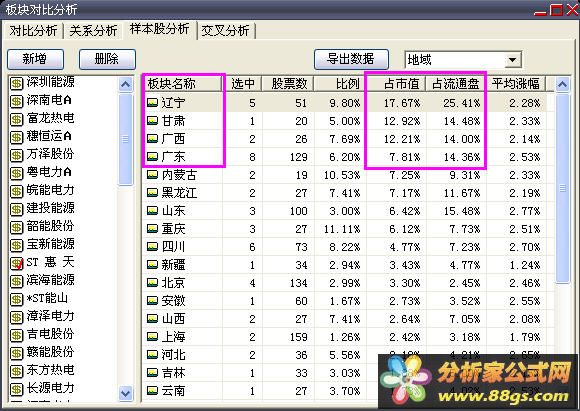Sort by the 占流通盘 column header
580x411 pixels.
[x=456, y=84]
